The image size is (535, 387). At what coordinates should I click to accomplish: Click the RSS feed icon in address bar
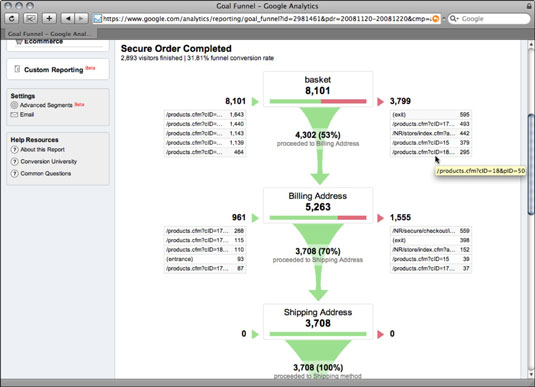coord(436,19)
